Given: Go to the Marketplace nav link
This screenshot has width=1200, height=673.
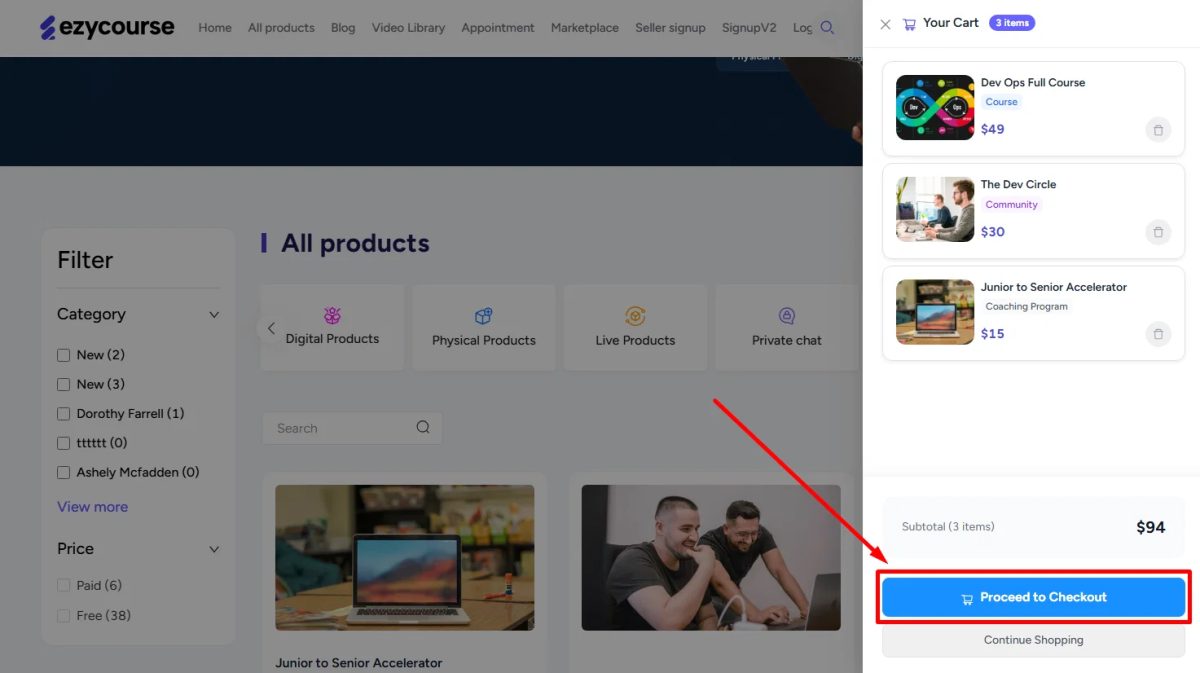Looking at the screenshot, I should click(x=585, y=28).
